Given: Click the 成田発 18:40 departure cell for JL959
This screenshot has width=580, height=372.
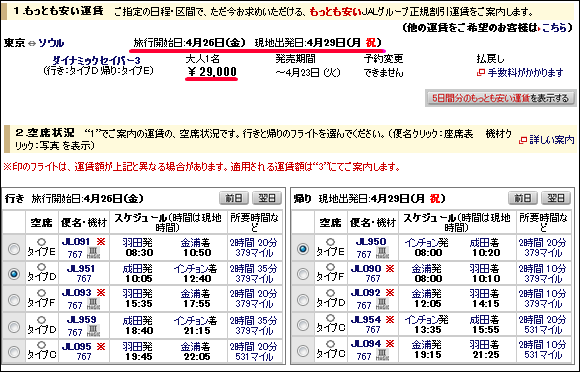Looking at the screenshot, I should 138,325.
